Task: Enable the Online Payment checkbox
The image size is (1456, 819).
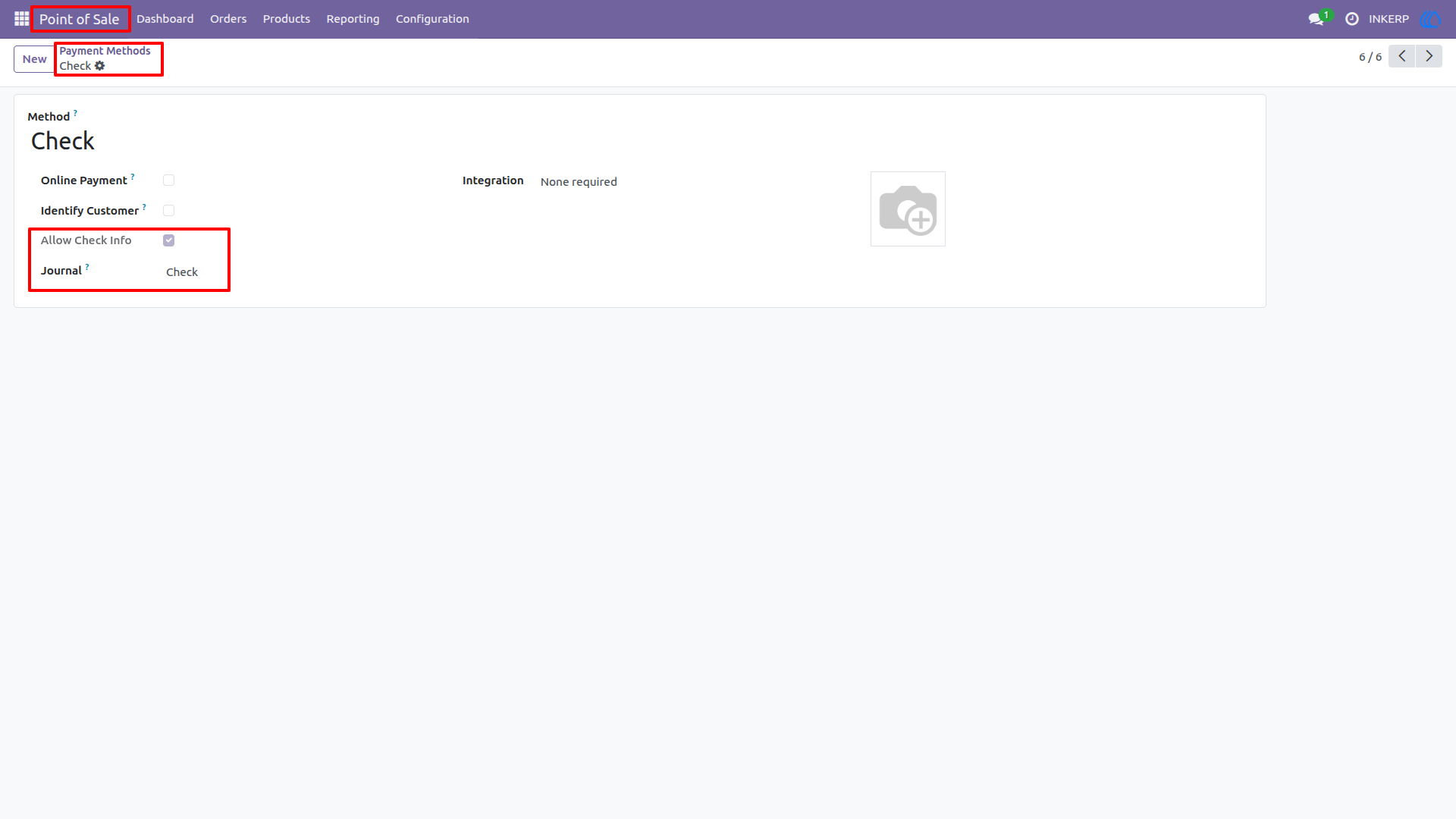Action: pyautogui.click(x=168, y=180)
